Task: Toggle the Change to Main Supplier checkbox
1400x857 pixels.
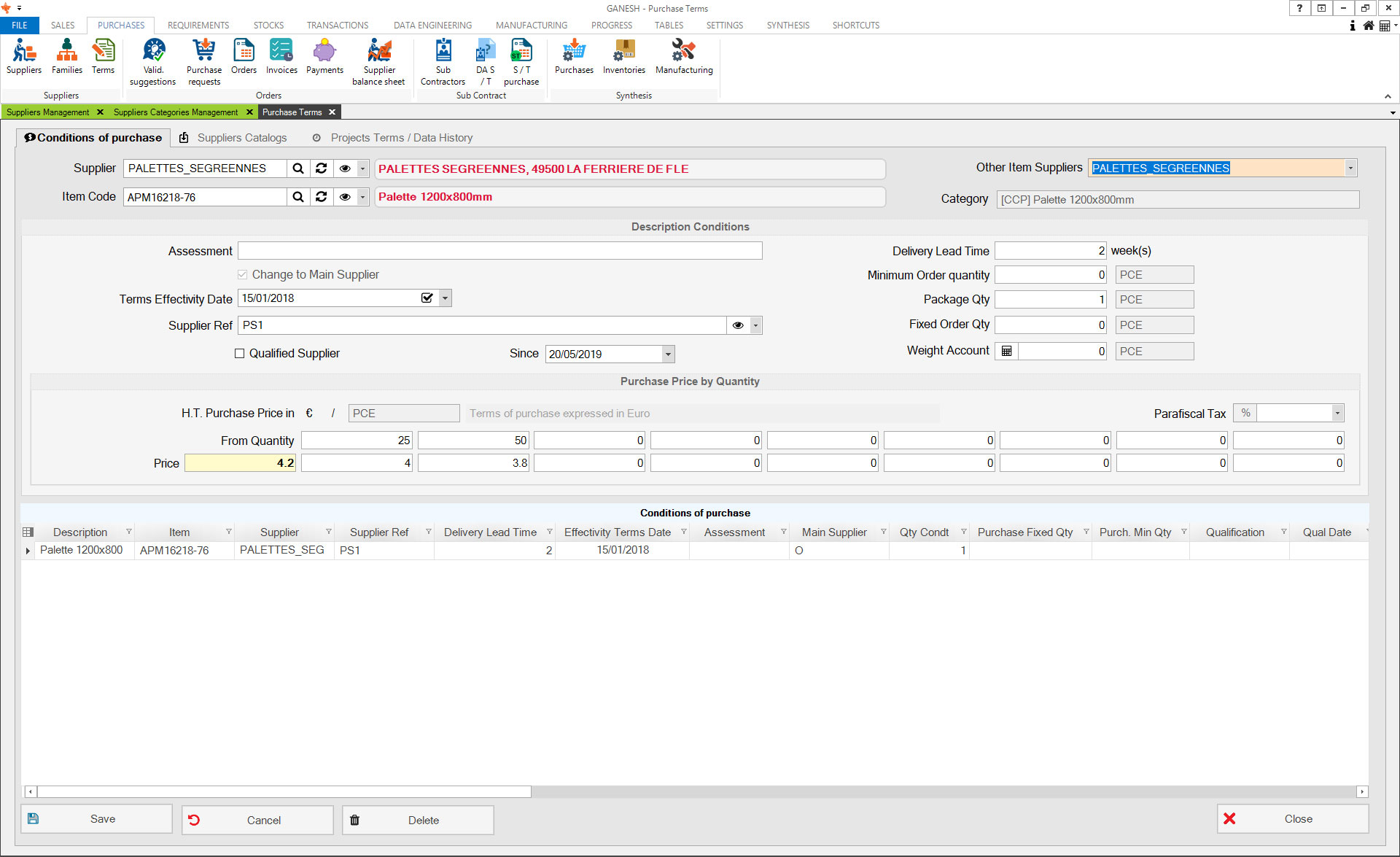Action: pyautogui.click(x=243, y=275)
